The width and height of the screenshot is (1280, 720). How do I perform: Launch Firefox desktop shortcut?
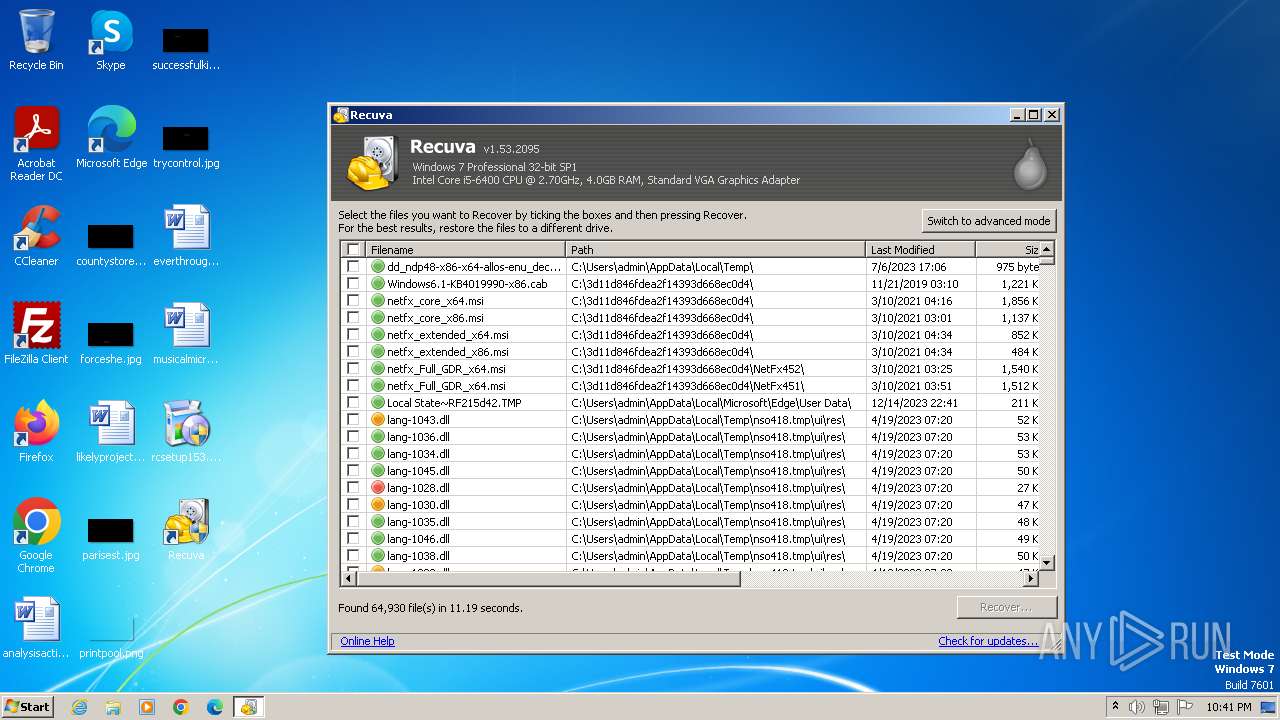36,432
